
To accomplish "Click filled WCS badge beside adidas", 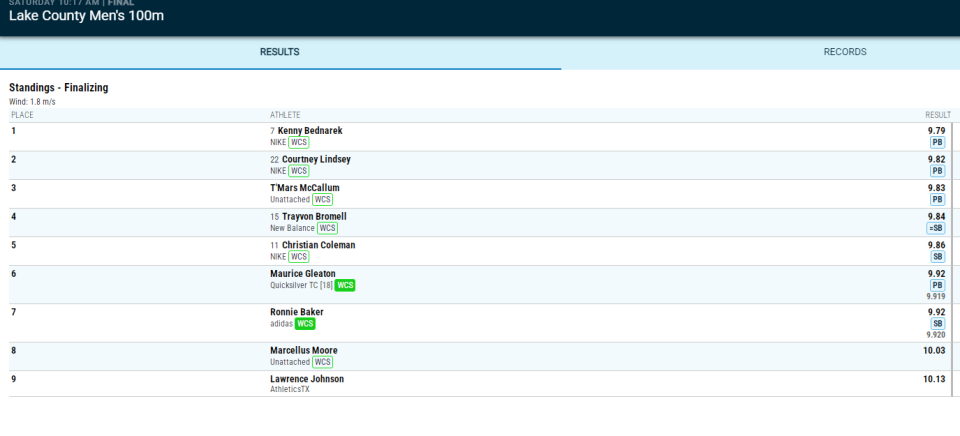I will (x=306, y=324).
